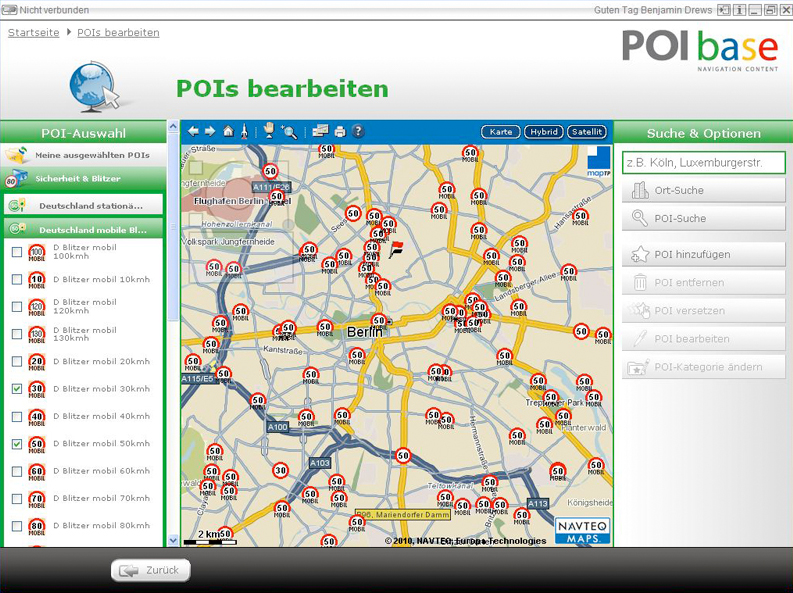Uncheck D Blitzer mobil 30kmh

tap(17, 389)
